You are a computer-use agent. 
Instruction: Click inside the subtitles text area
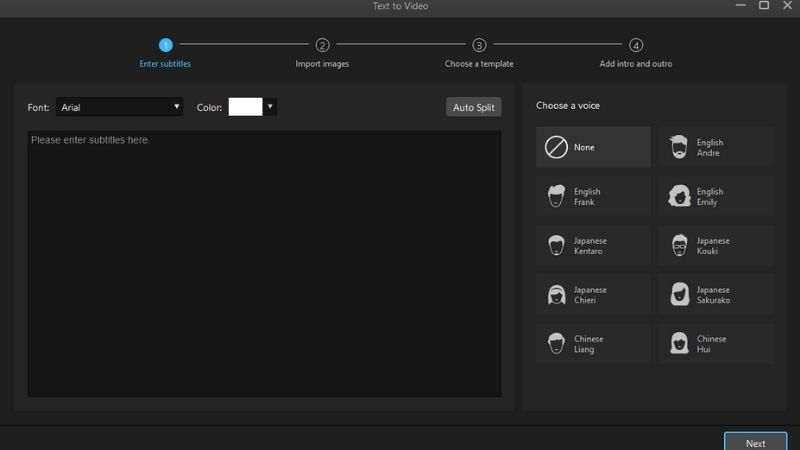(264, 263)
